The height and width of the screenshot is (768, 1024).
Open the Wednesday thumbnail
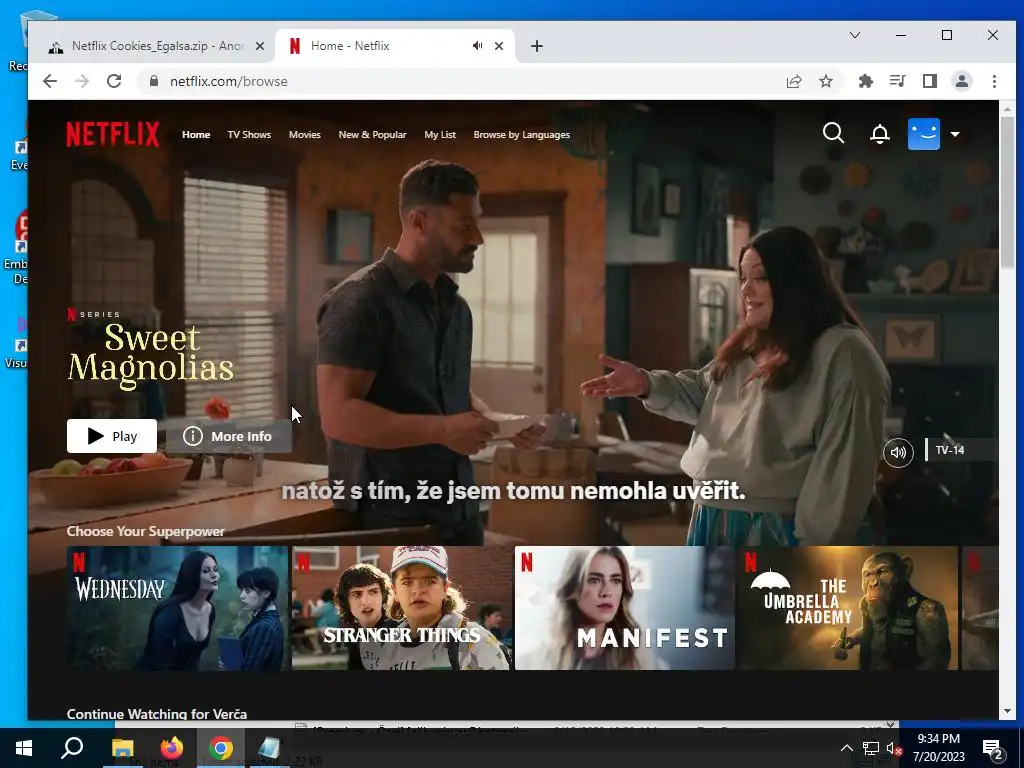[x=177, y=608]
